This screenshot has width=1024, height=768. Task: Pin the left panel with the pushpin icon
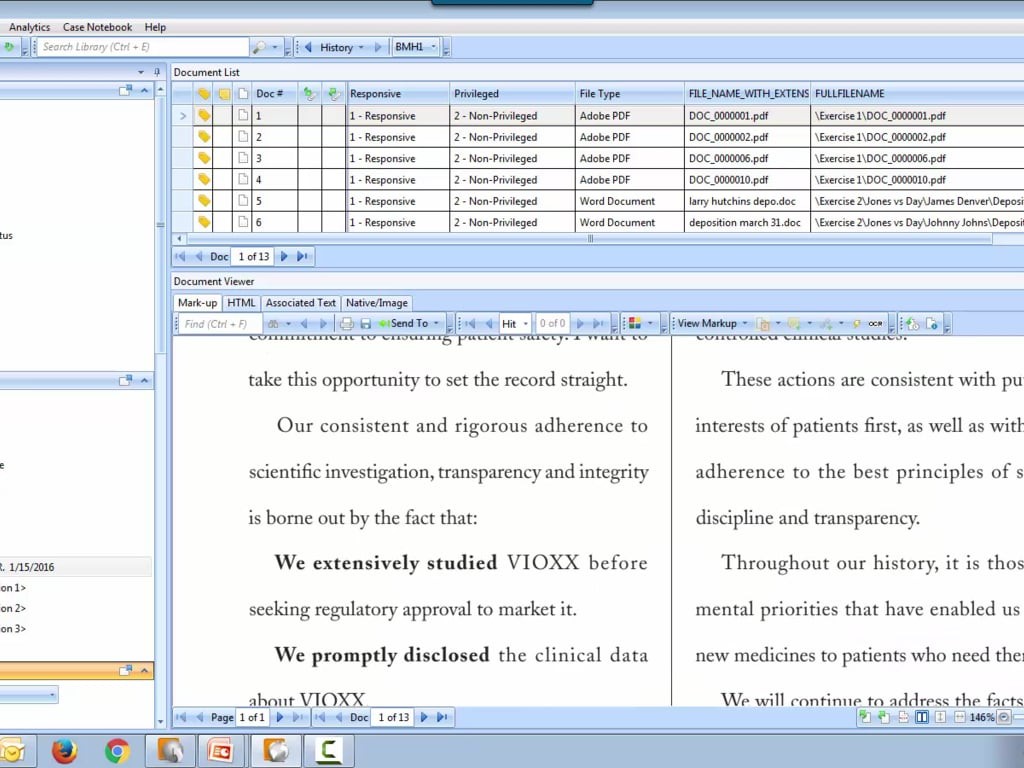point(157,72)
